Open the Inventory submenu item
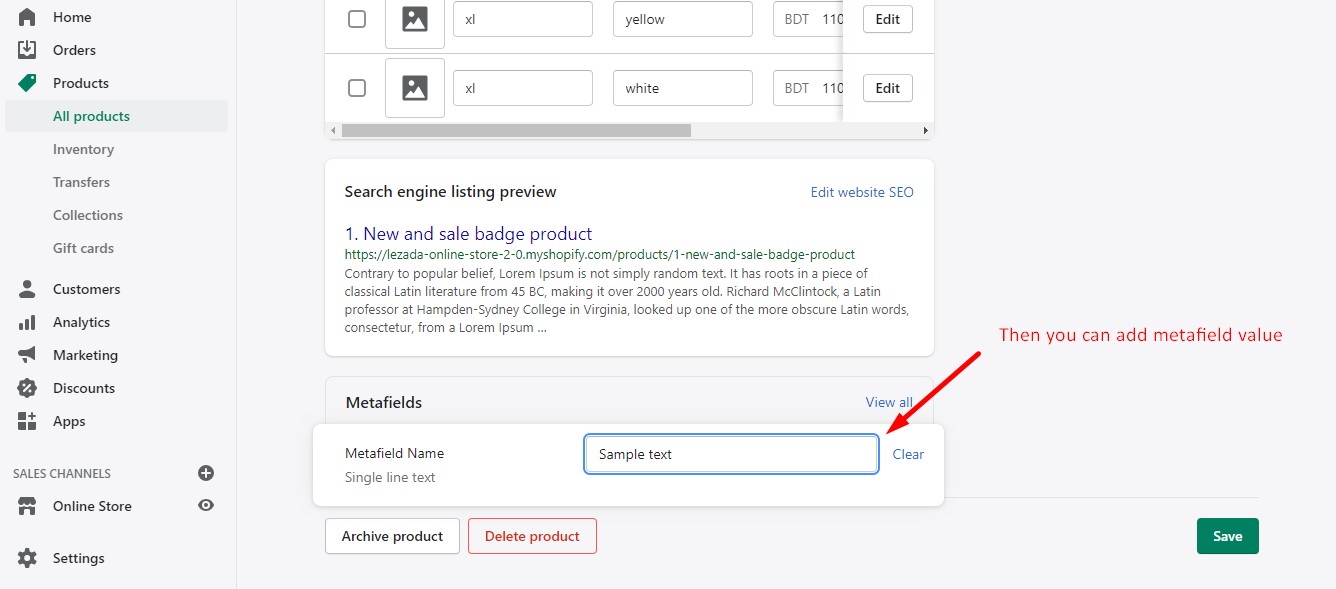Viewport: 1336px width, 589px height. pos(83,149)
